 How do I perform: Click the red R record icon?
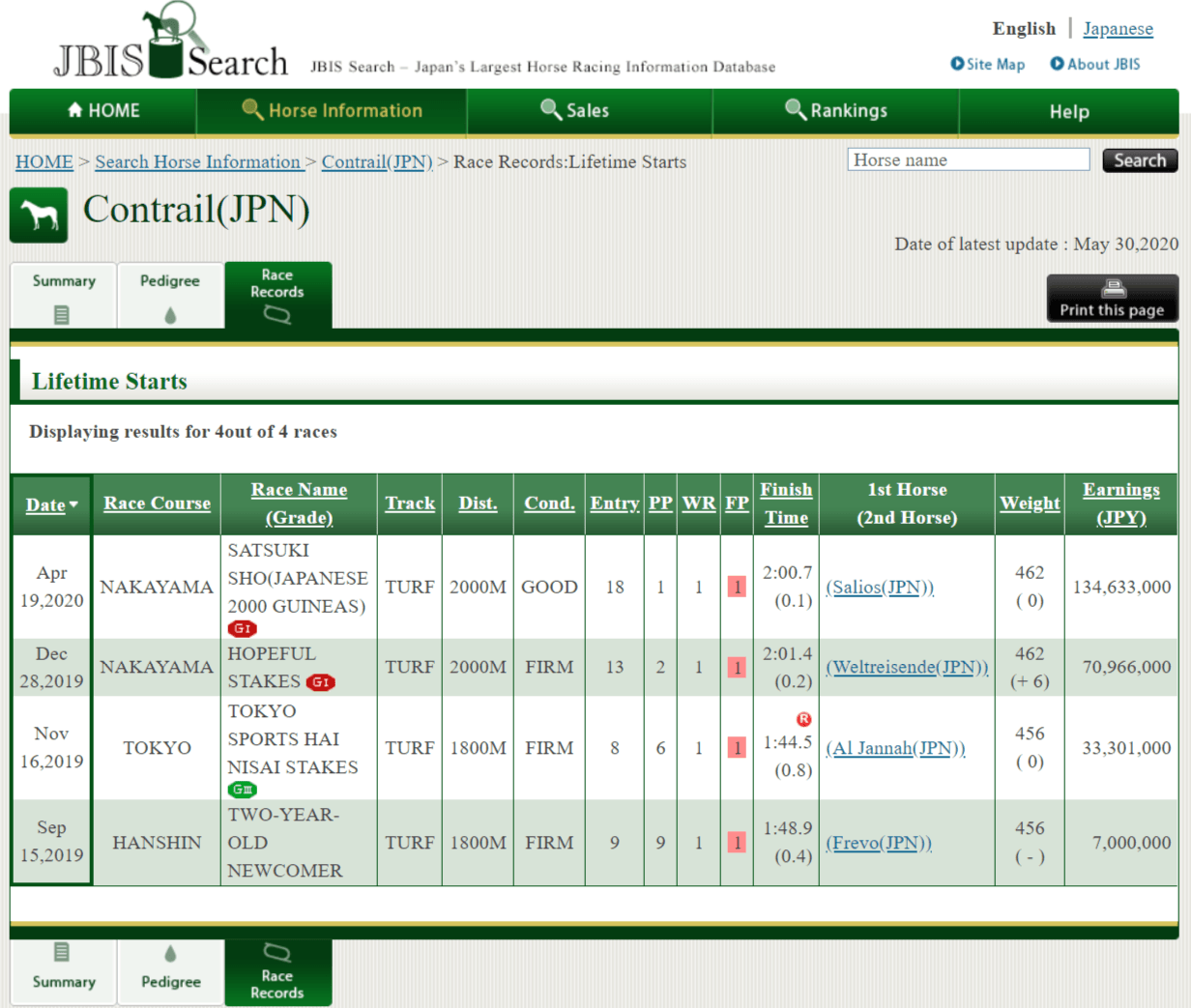point(803,719)
